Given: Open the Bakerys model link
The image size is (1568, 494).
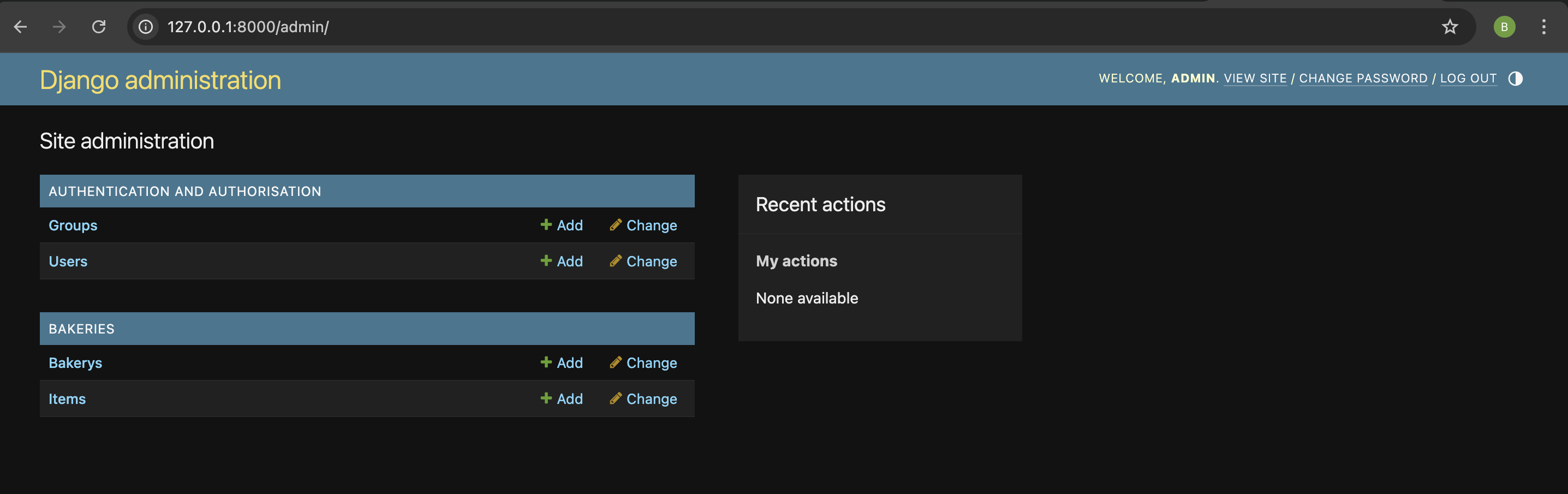Looking at the screenshot, I should [x=75, y=363].
